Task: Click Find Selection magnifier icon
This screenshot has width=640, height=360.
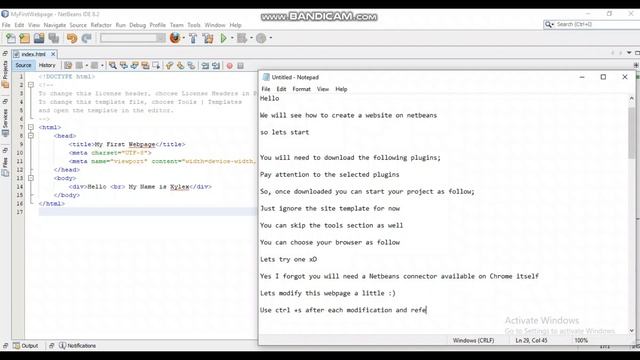Action: click(113, 65)
